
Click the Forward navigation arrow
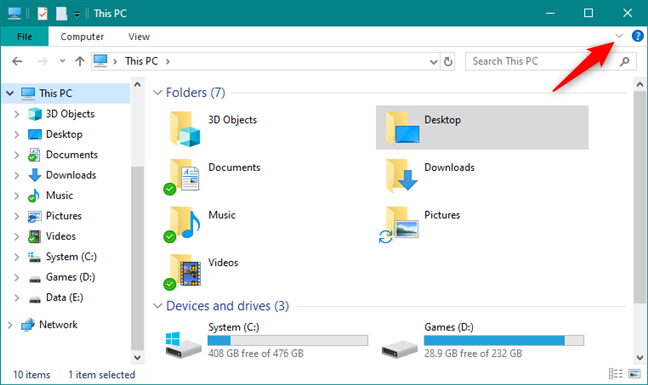42,62
